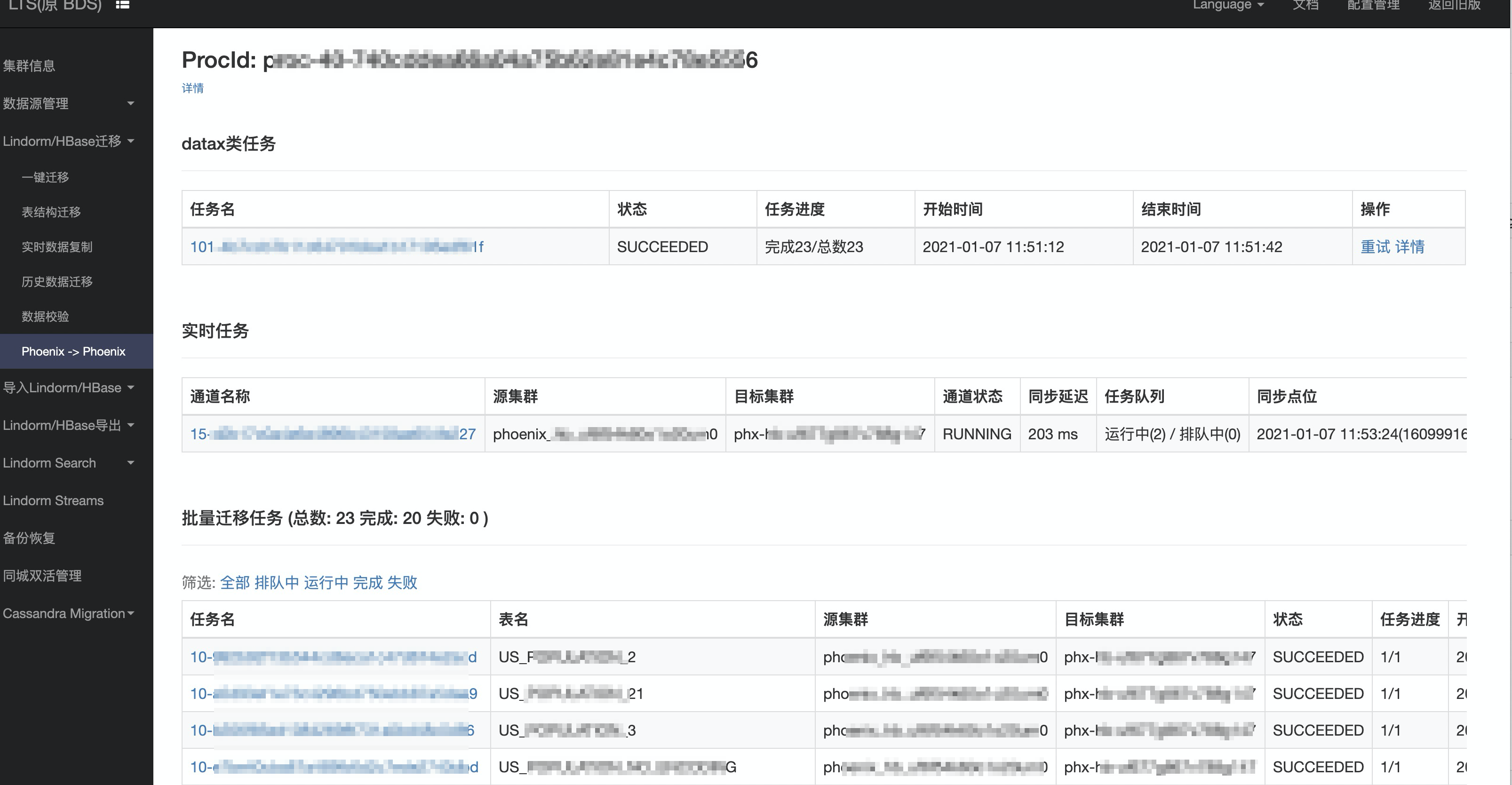Click end time 2021-01-07 11:51:42
Screen dimensions: 1512x785
click(x=1211, y=246)
